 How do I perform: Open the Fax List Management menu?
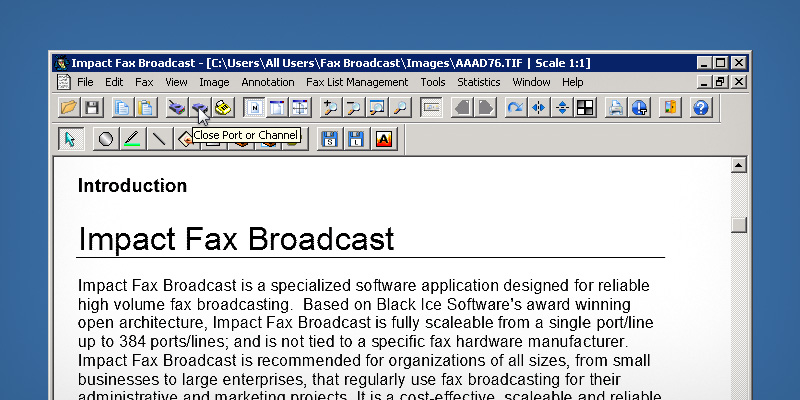357,82
